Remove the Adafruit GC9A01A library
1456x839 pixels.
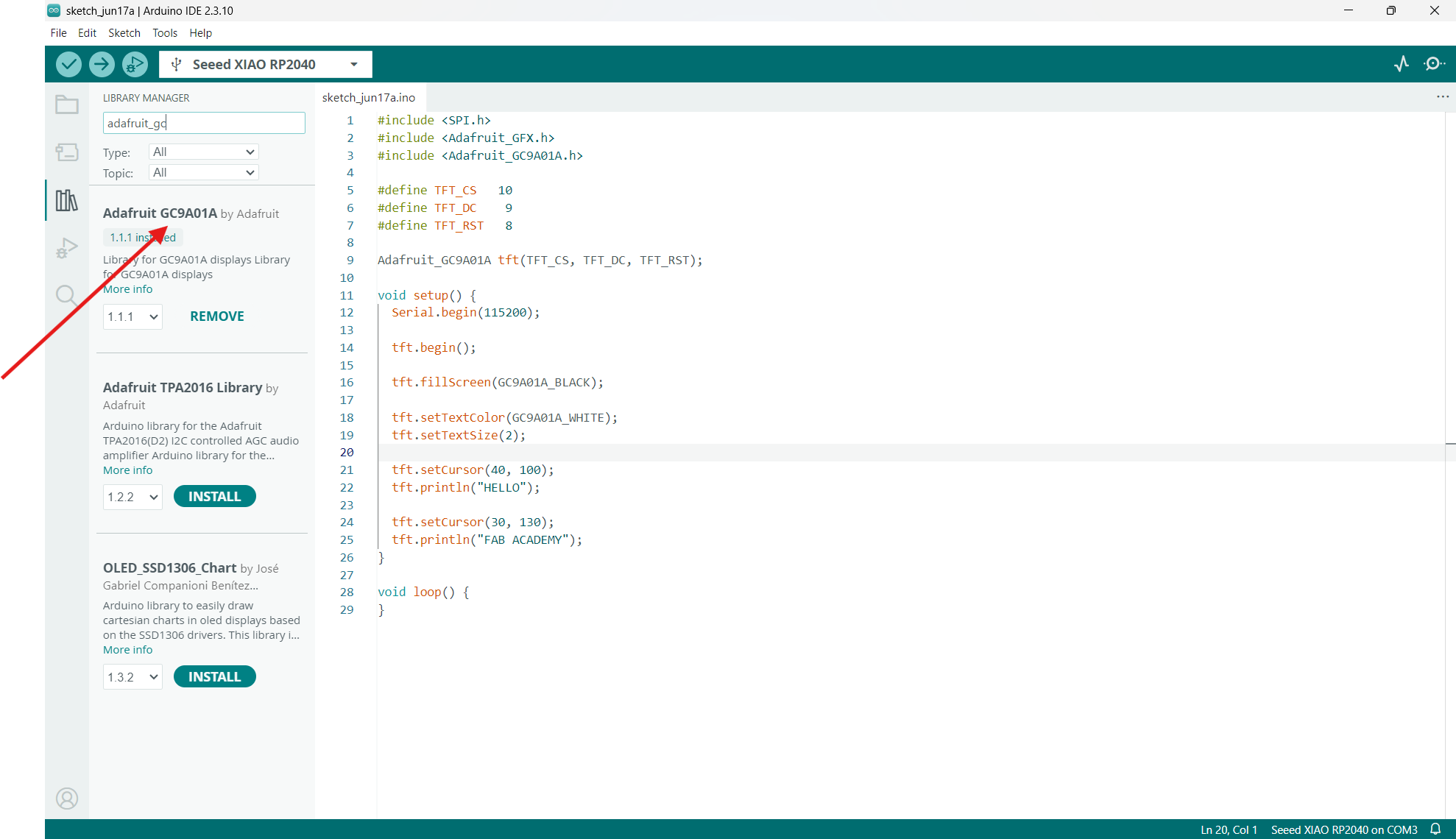pos(217,316)
